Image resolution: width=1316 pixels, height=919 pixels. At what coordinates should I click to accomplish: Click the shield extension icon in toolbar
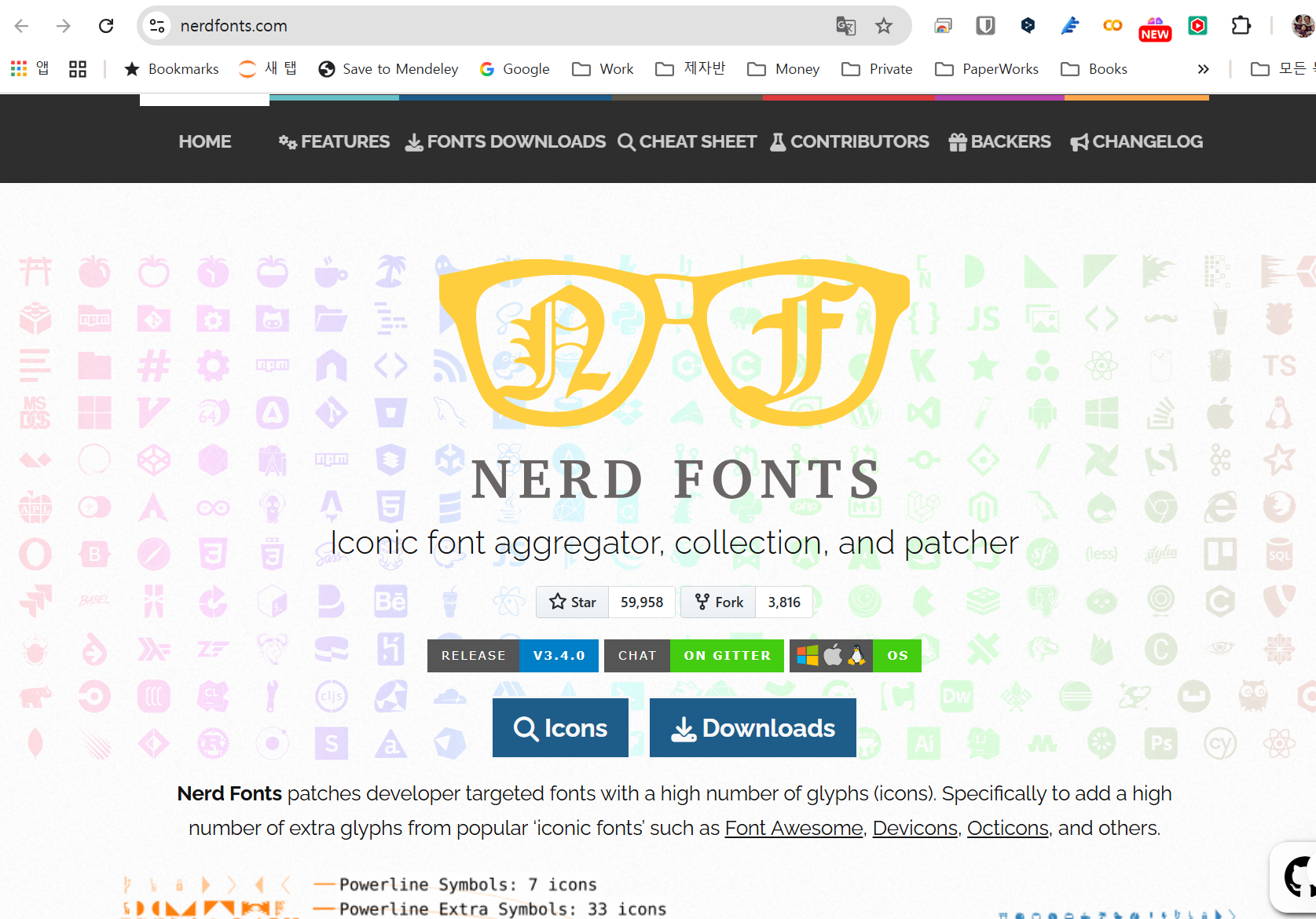click(985, 26)
